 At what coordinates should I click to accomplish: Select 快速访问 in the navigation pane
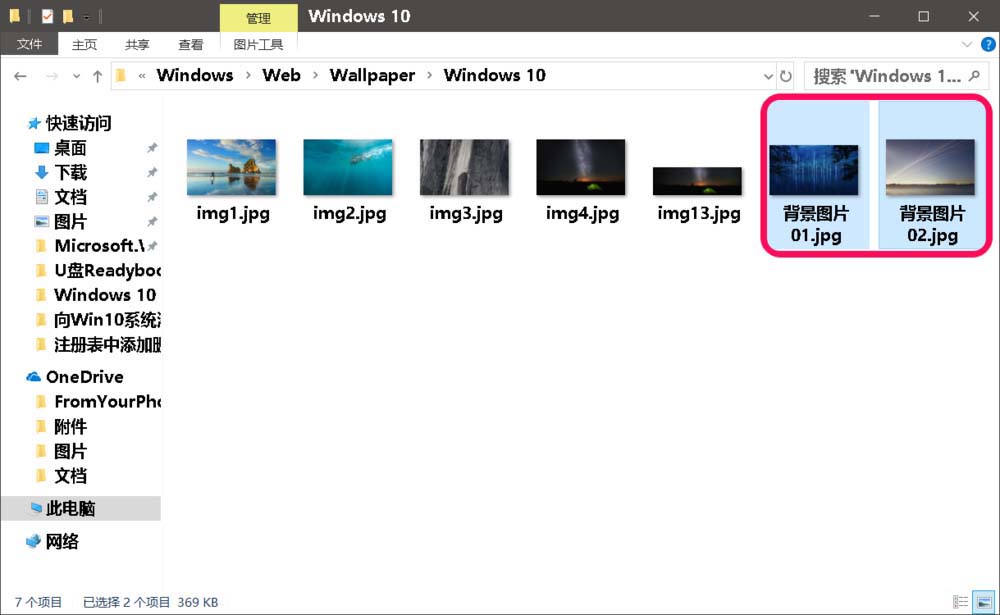[x=78, y=122]
